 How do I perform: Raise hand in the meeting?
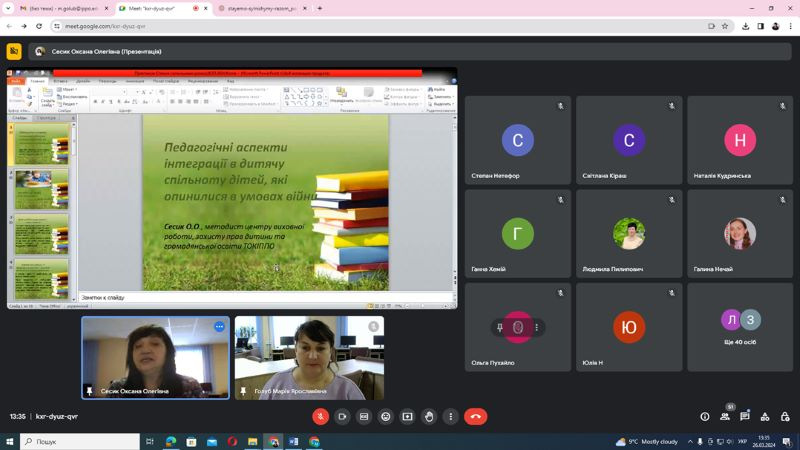coord(429,417)
